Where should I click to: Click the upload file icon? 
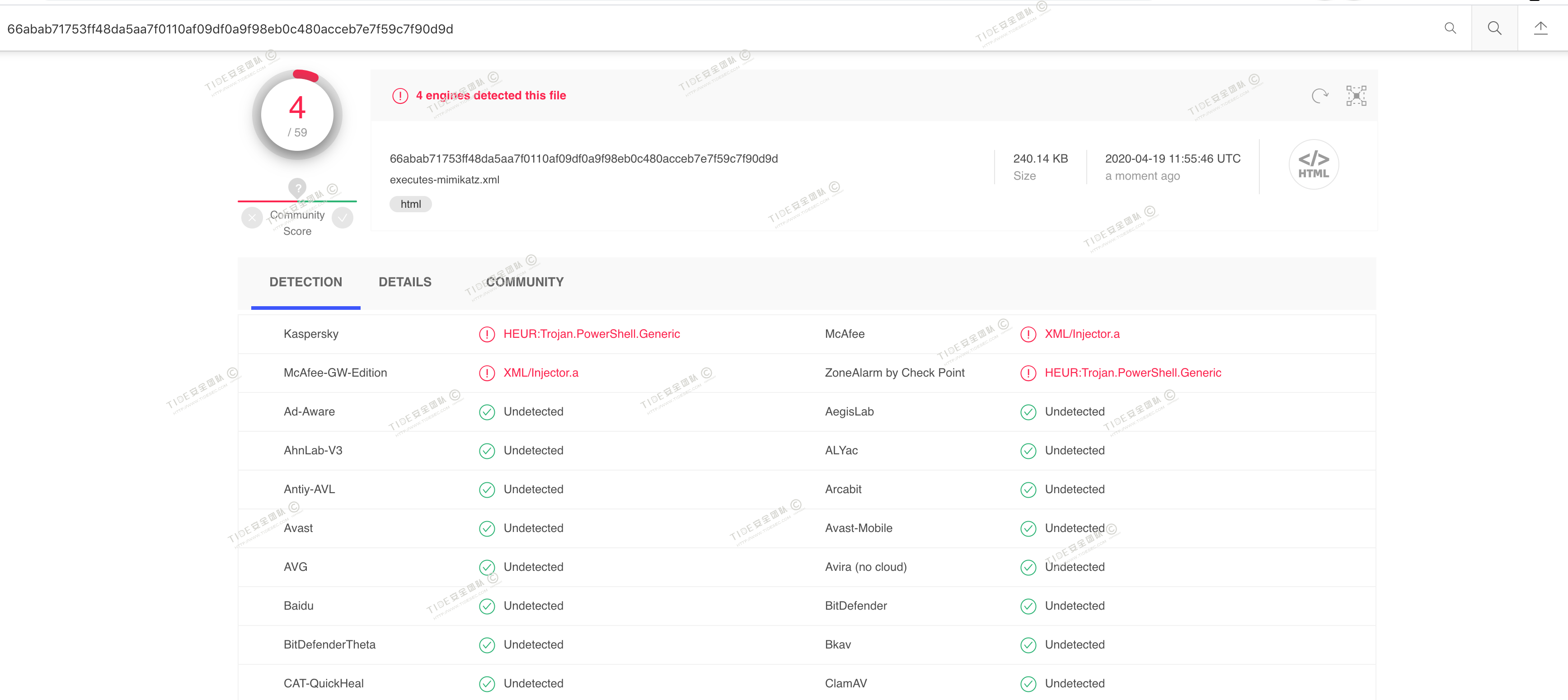(1540, 28)
